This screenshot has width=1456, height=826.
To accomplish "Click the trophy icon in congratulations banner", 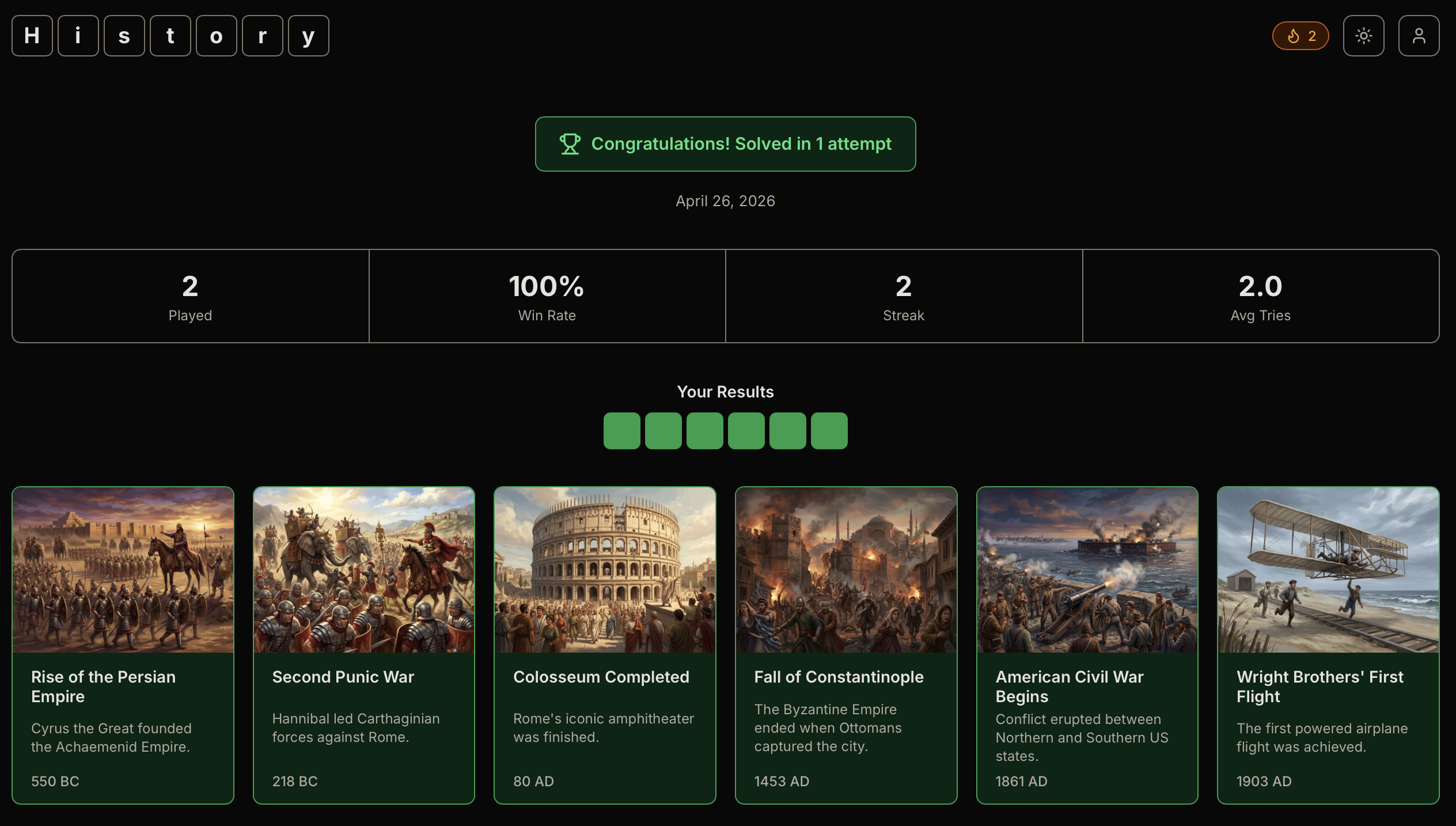I will [570, 144].
